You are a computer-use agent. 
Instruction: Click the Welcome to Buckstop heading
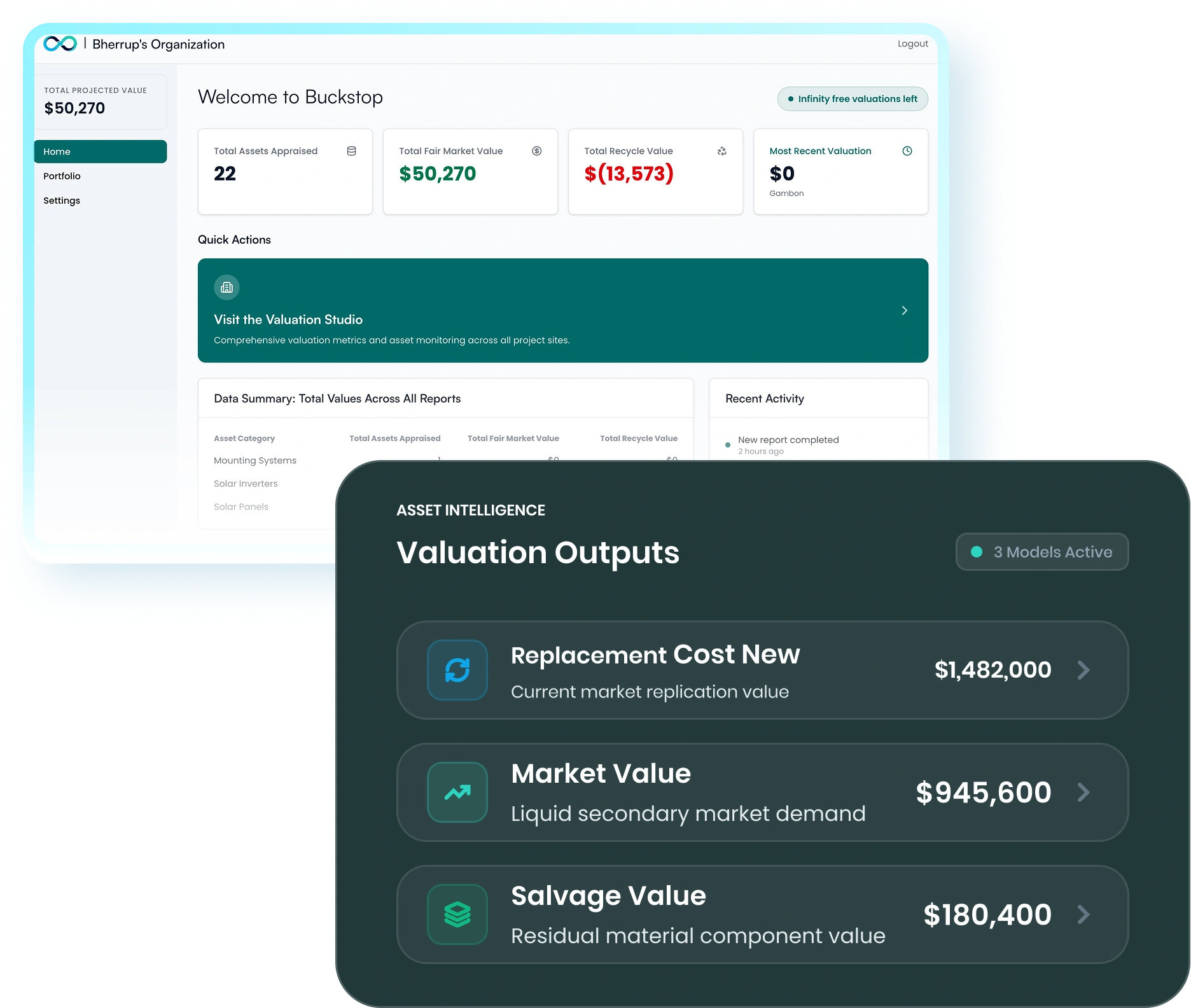click(x=290, y=97)
